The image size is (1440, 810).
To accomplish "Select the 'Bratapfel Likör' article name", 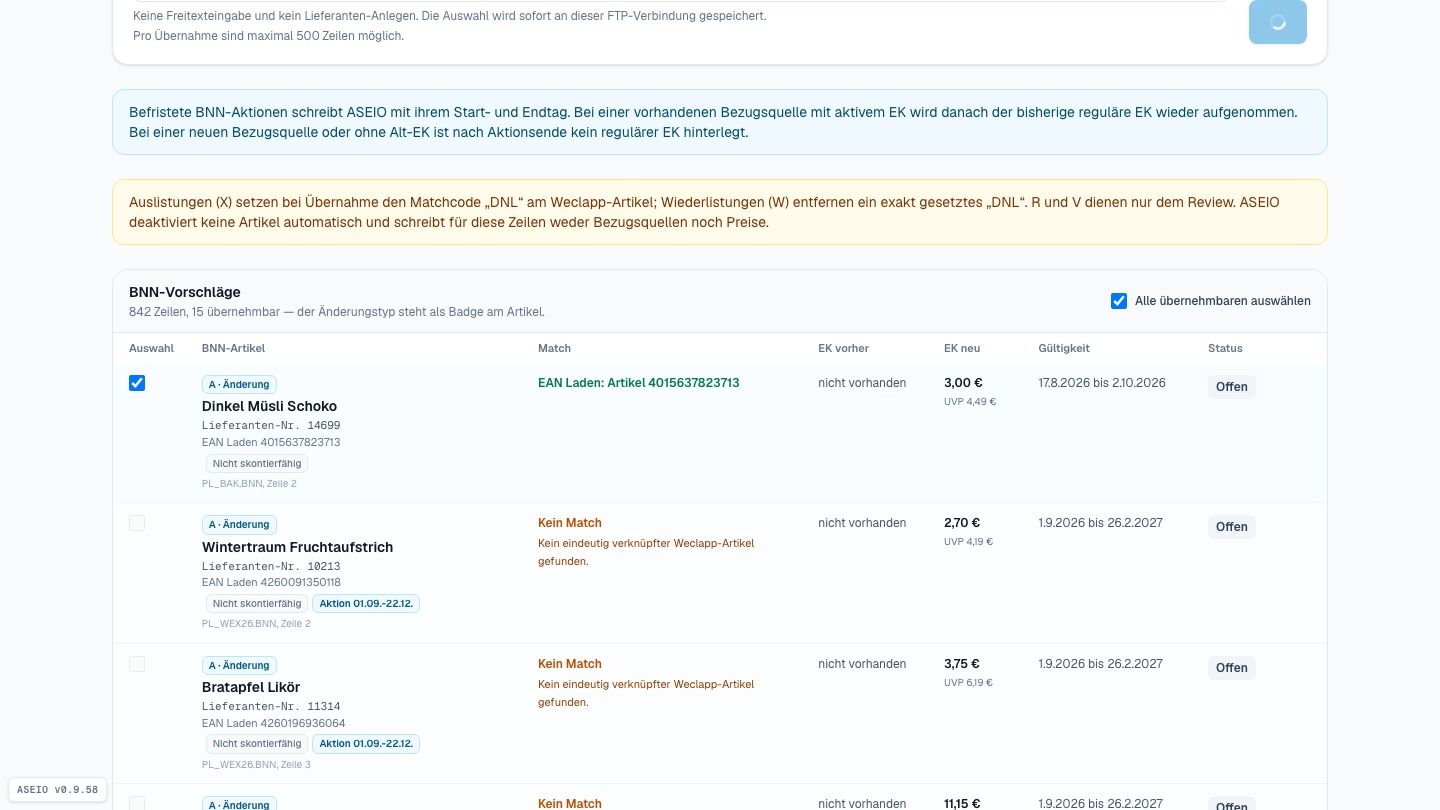I will coord(251,687).
